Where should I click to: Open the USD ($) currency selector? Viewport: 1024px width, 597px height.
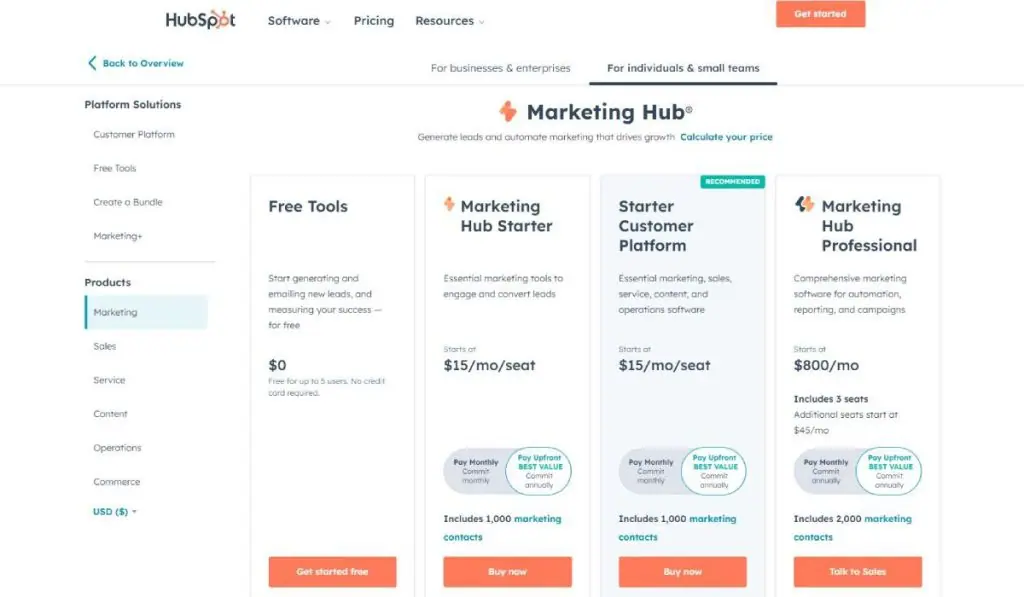pos(115,512)
